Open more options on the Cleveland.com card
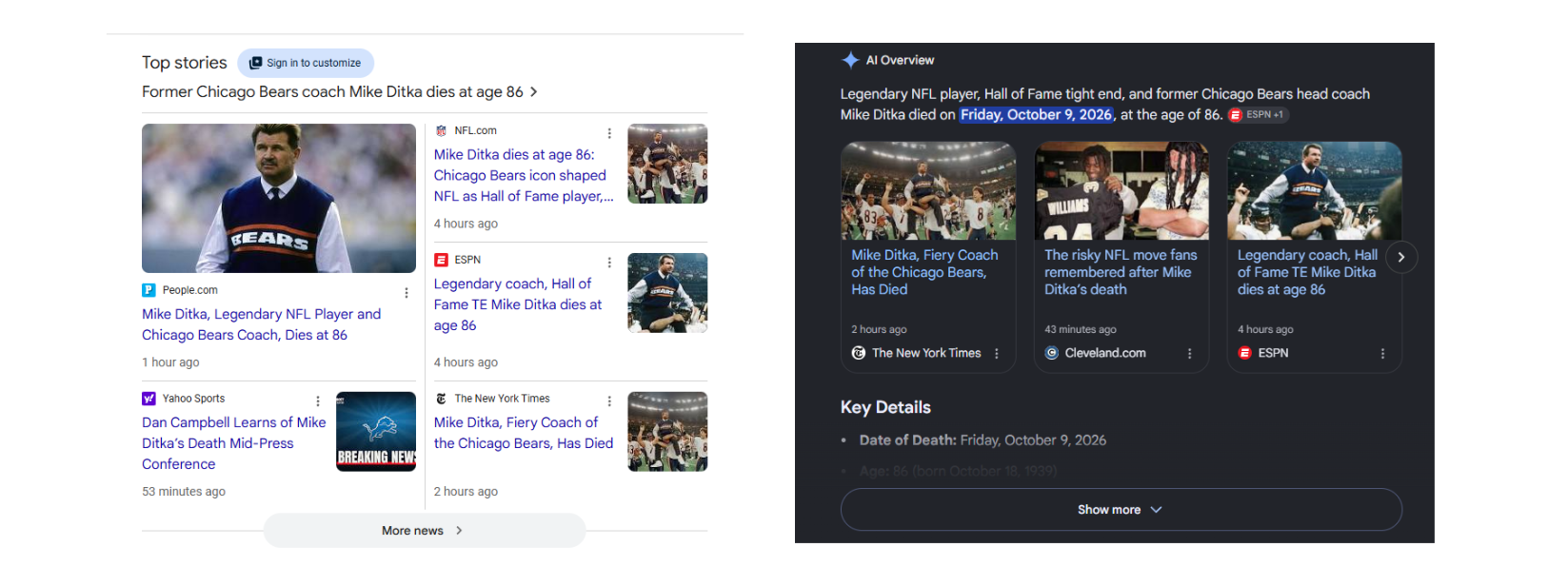 coord(1190,354)
